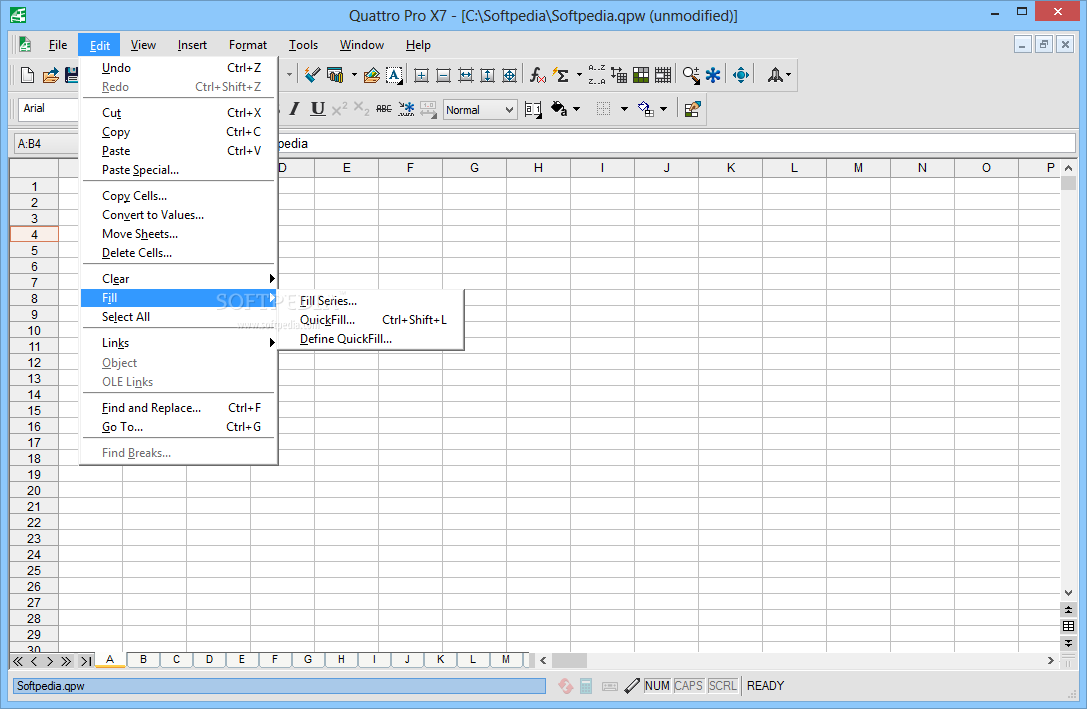Switch to sheet tab B
The image size is (1087, 709).
(x=143, y=660)
